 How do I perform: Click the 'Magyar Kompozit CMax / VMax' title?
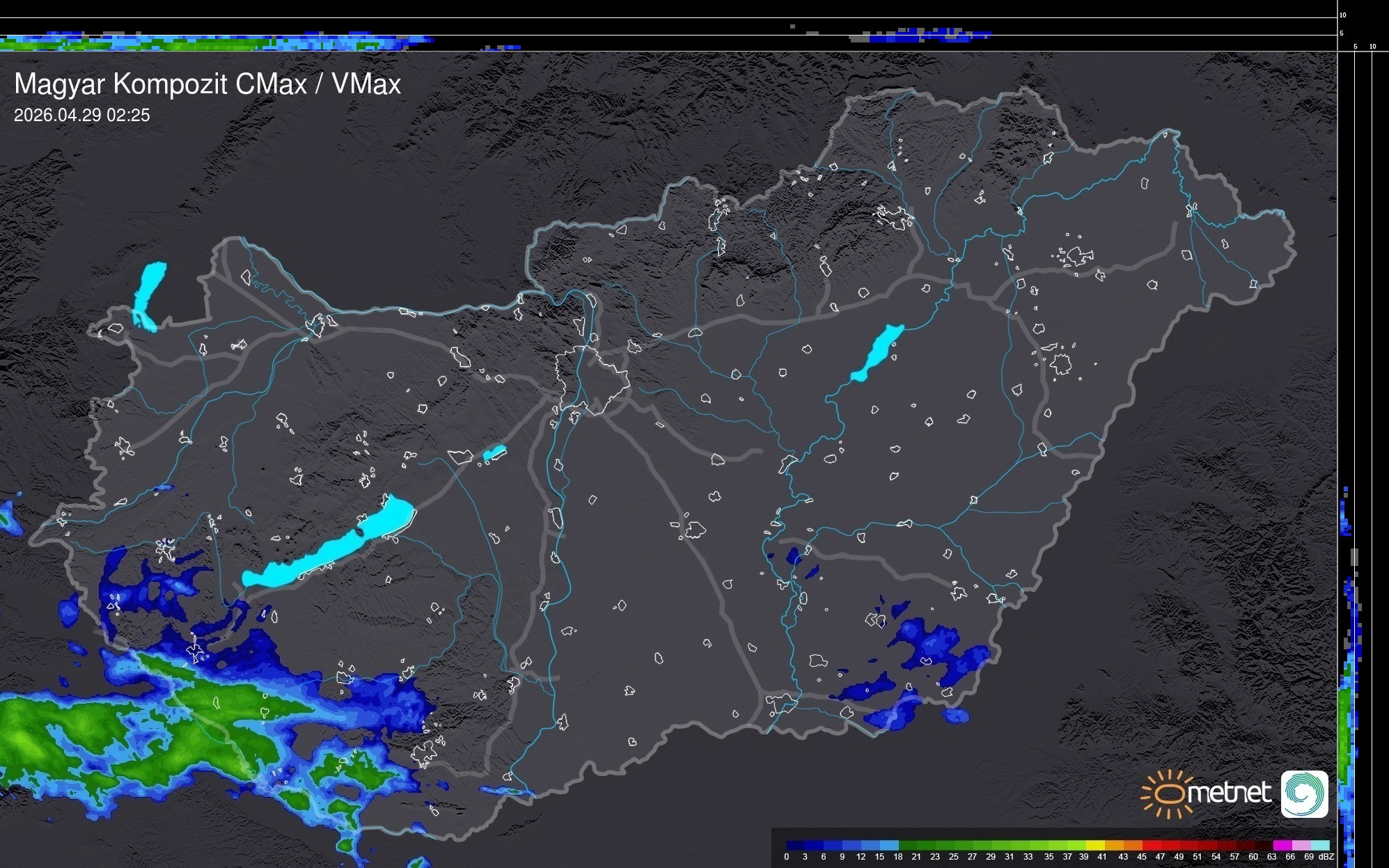pos(207,84)
